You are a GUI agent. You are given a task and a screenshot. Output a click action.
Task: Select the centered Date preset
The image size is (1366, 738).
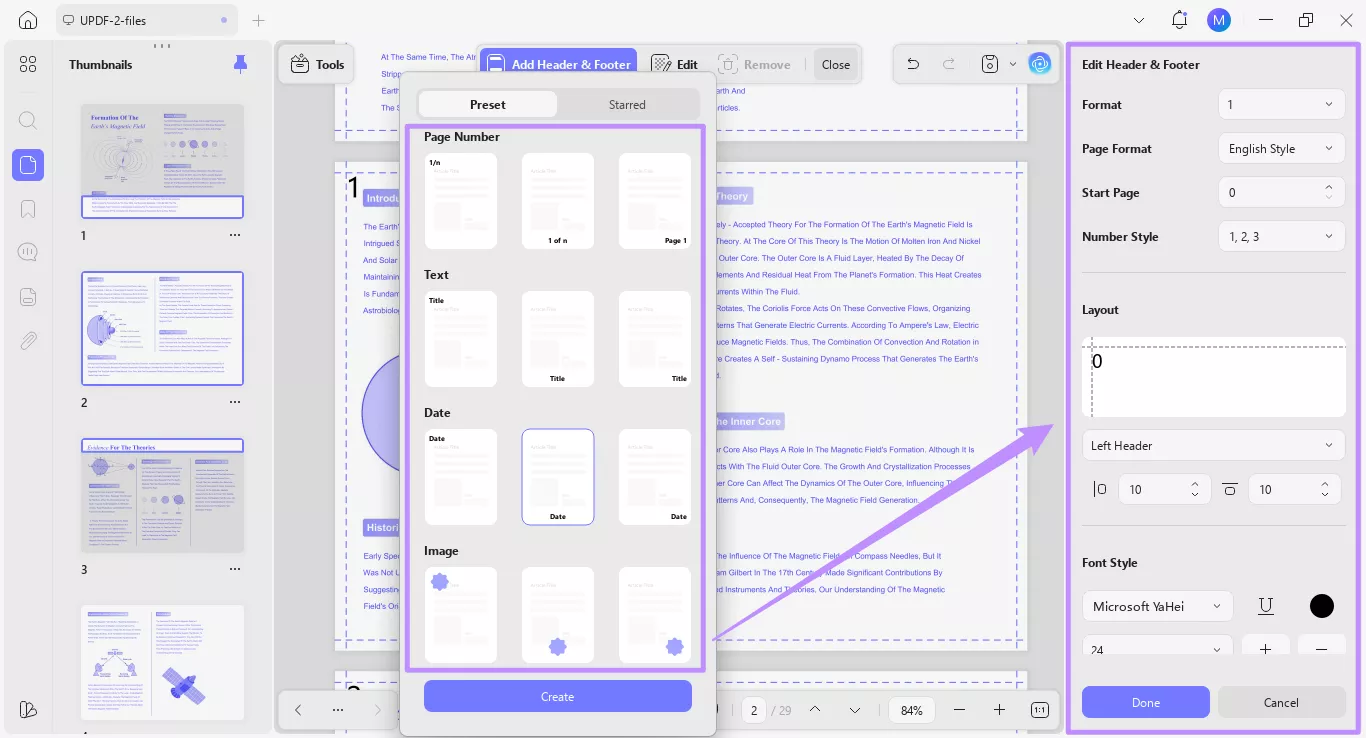click(x=557, y=477)
